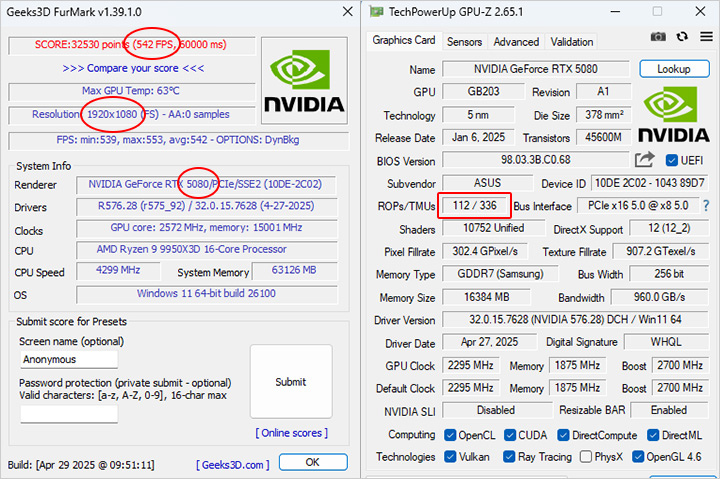The height and width of the screenshot is (479, 720).
Task: Click the Memory Type GDDR7 (Samsung) value
Action: click(x=500, y=274)
